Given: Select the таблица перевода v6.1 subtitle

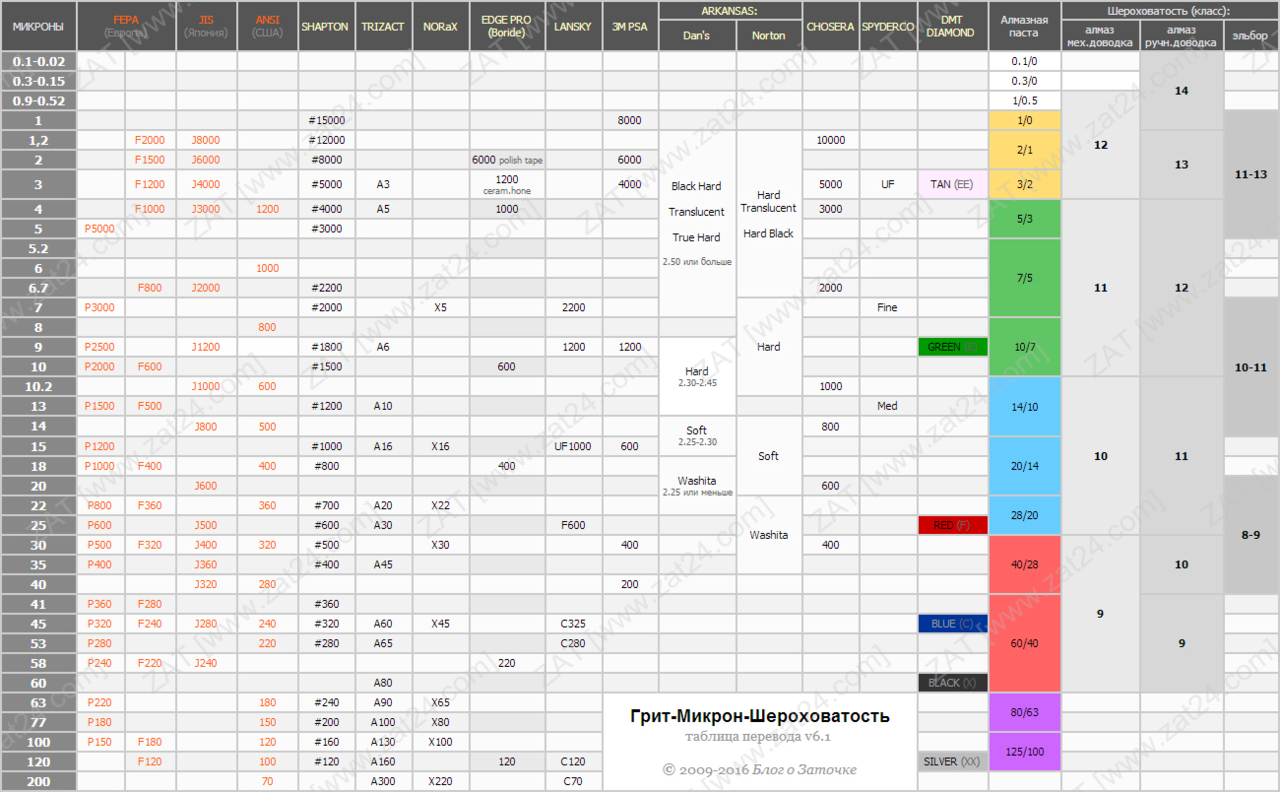Looking at the screenshot, I should pyautogui.click(x=758, y=737).
